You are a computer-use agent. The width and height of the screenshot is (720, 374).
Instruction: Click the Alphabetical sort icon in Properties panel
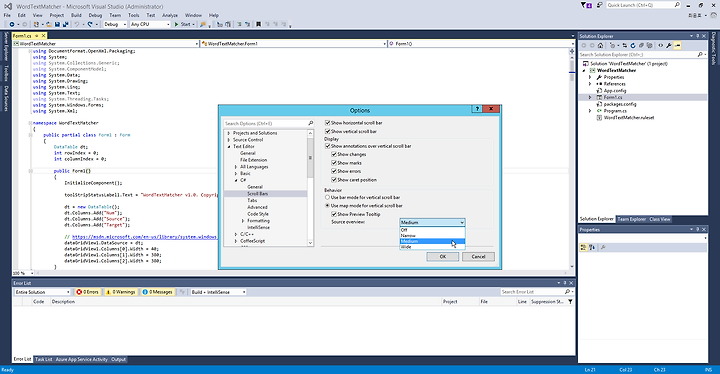[x=592, y=248]
